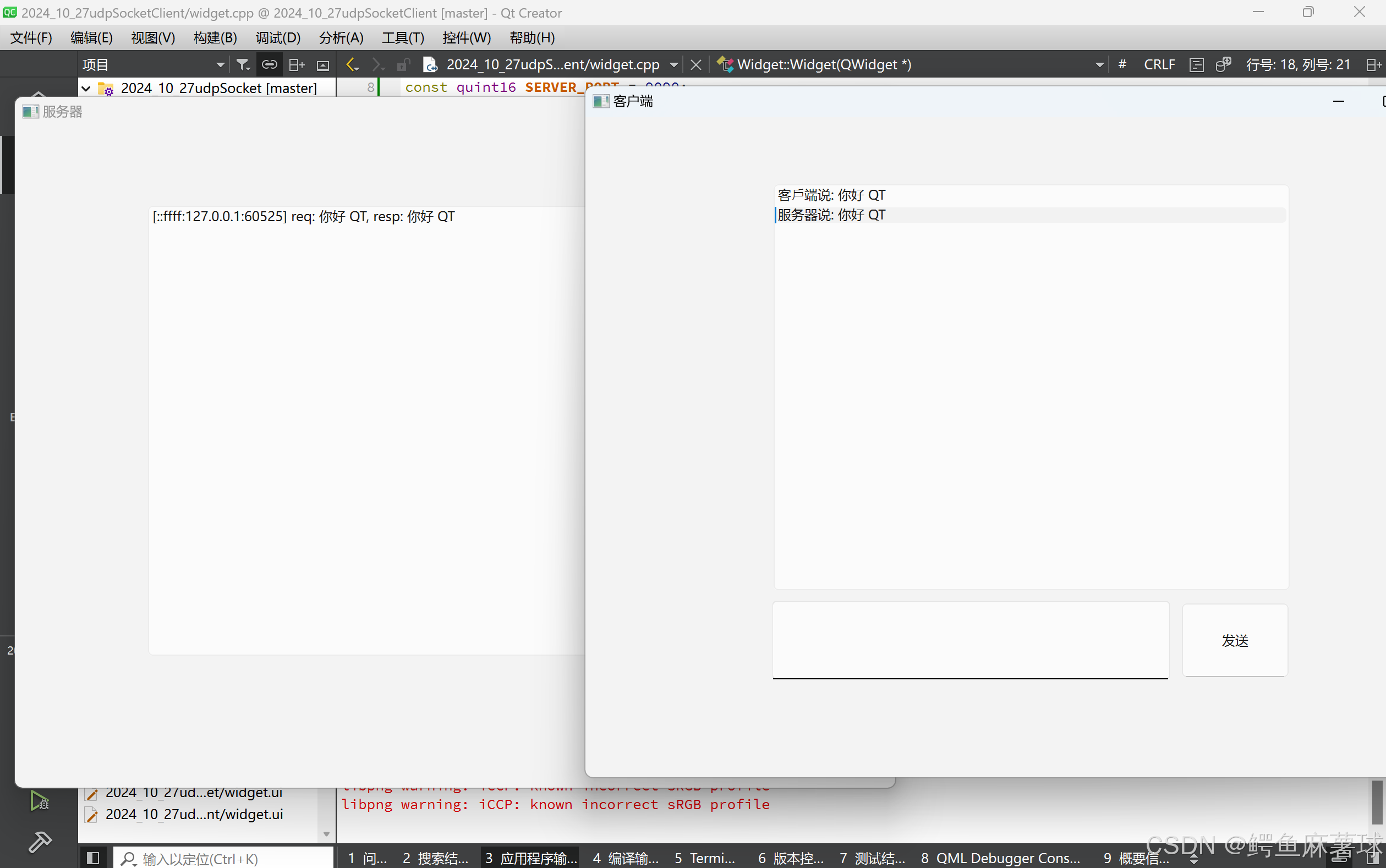Click the application output vertical scrollbar thumb
This screenshot has width=1386, height=868.
tap(1377, 803)
